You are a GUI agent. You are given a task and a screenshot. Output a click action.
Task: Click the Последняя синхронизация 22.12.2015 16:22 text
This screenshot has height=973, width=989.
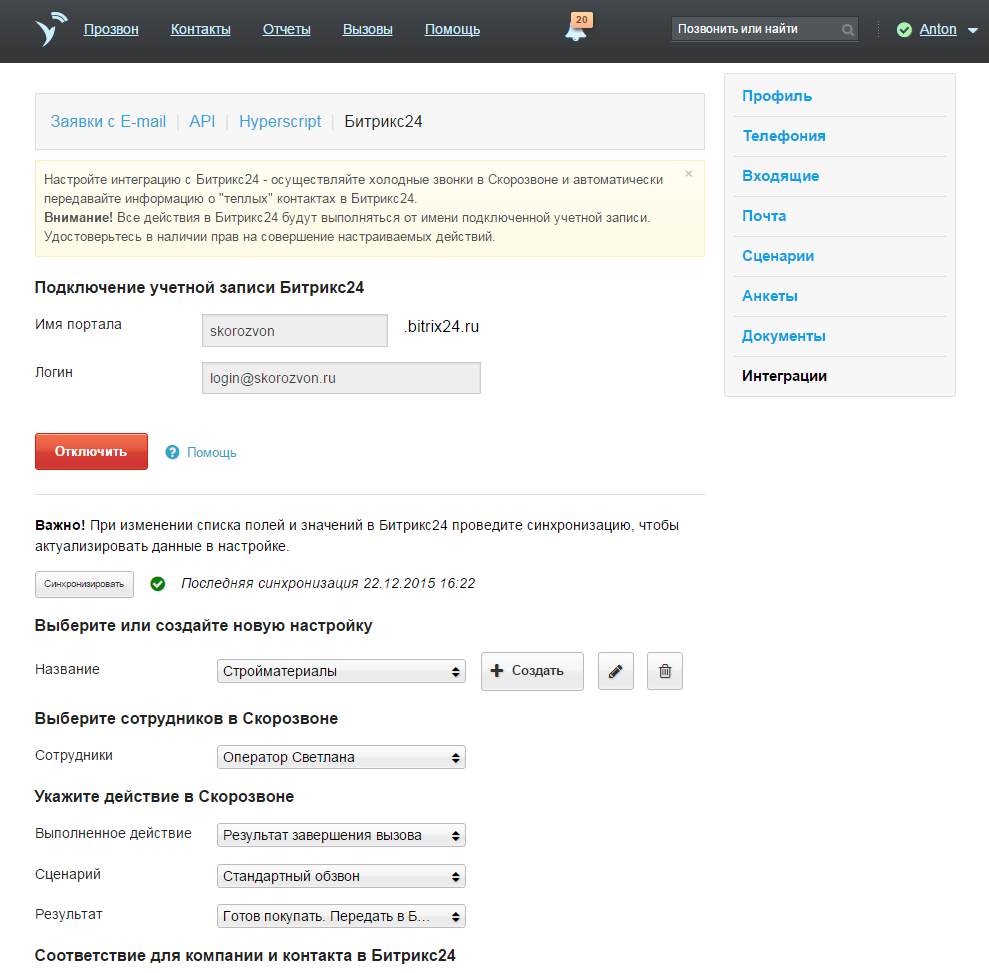coord(328,583)
